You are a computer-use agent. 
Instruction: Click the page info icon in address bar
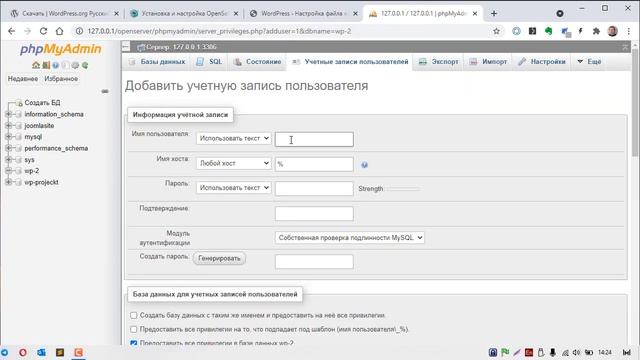pos(80,31)
